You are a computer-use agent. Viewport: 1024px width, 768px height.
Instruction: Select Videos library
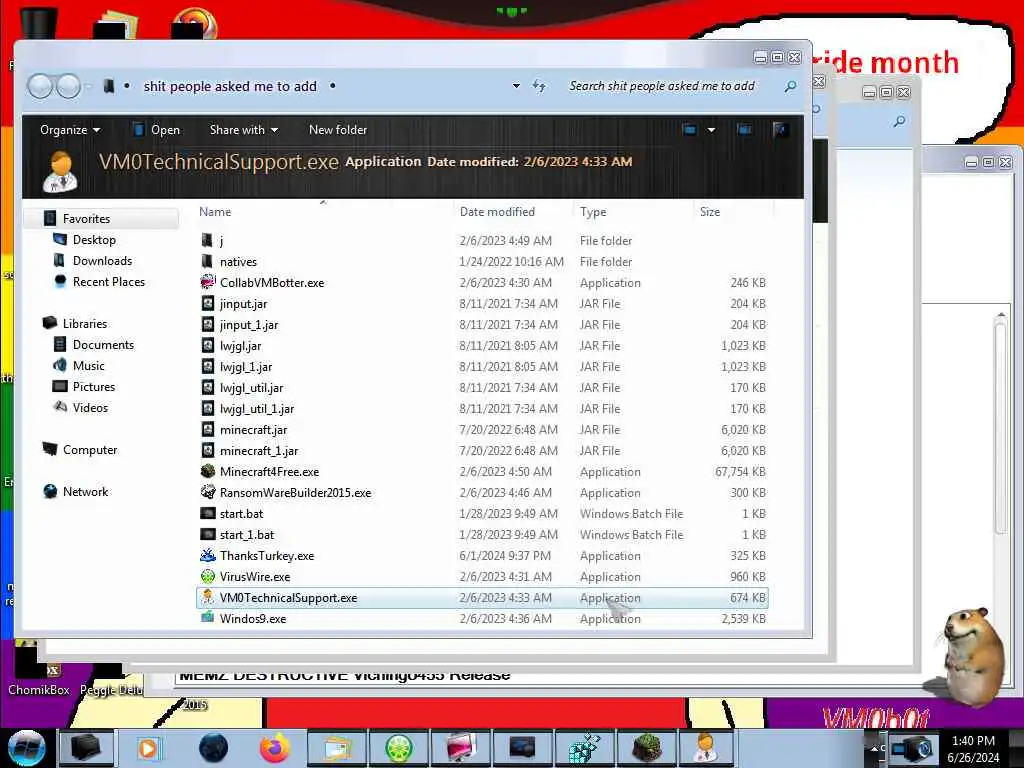pyautogui.click(x=90, y=408)
